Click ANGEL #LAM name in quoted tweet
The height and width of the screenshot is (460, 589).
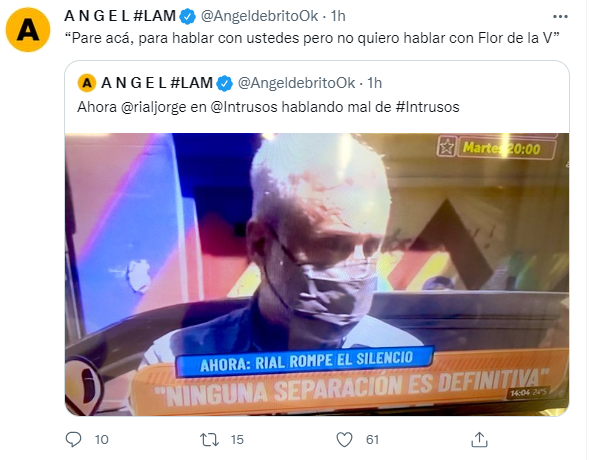tap(157, 83)
